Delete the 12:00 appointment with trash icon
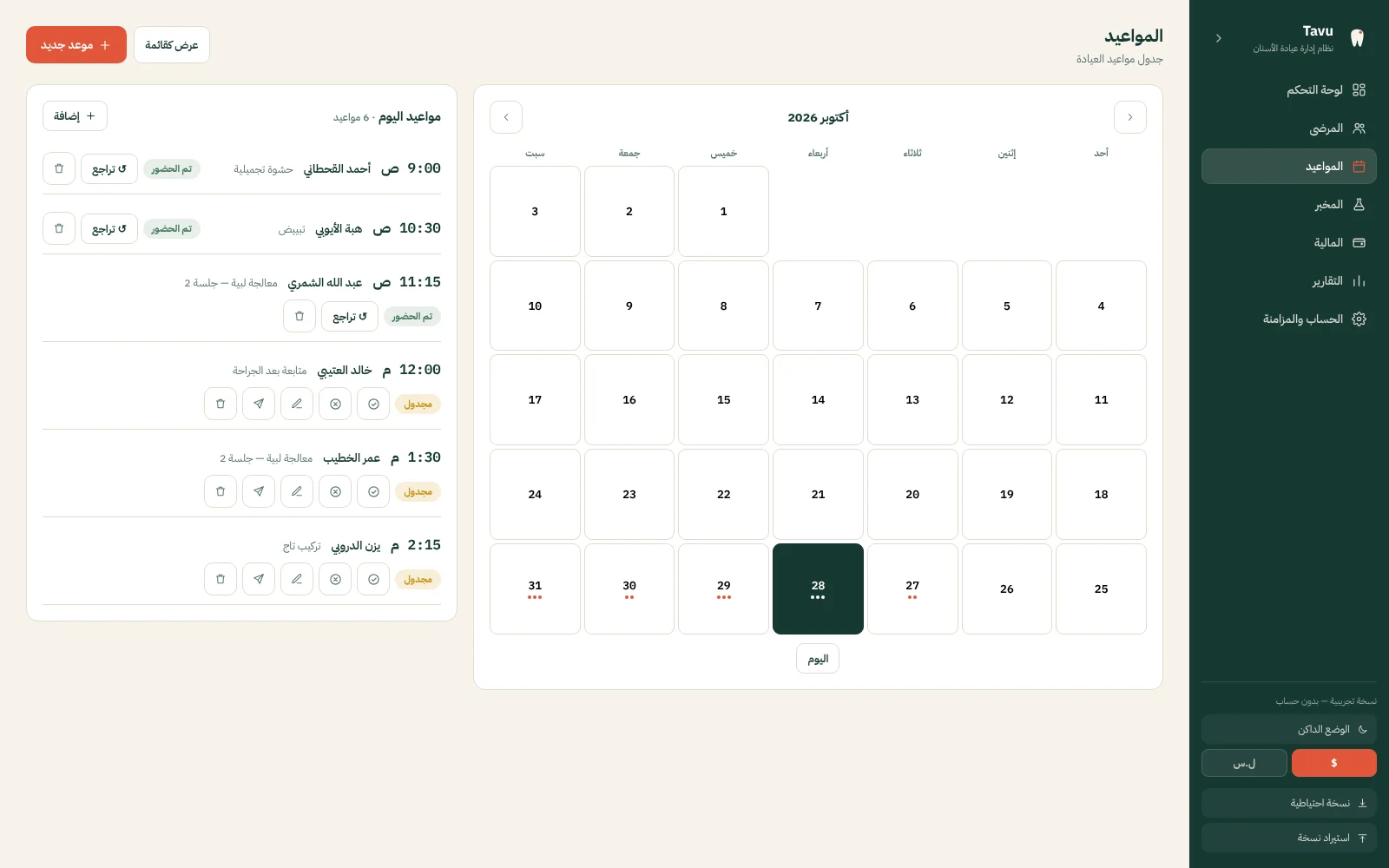Image resolution: width=1389 pixels, height=868 pixels. [x=221, y=404]
